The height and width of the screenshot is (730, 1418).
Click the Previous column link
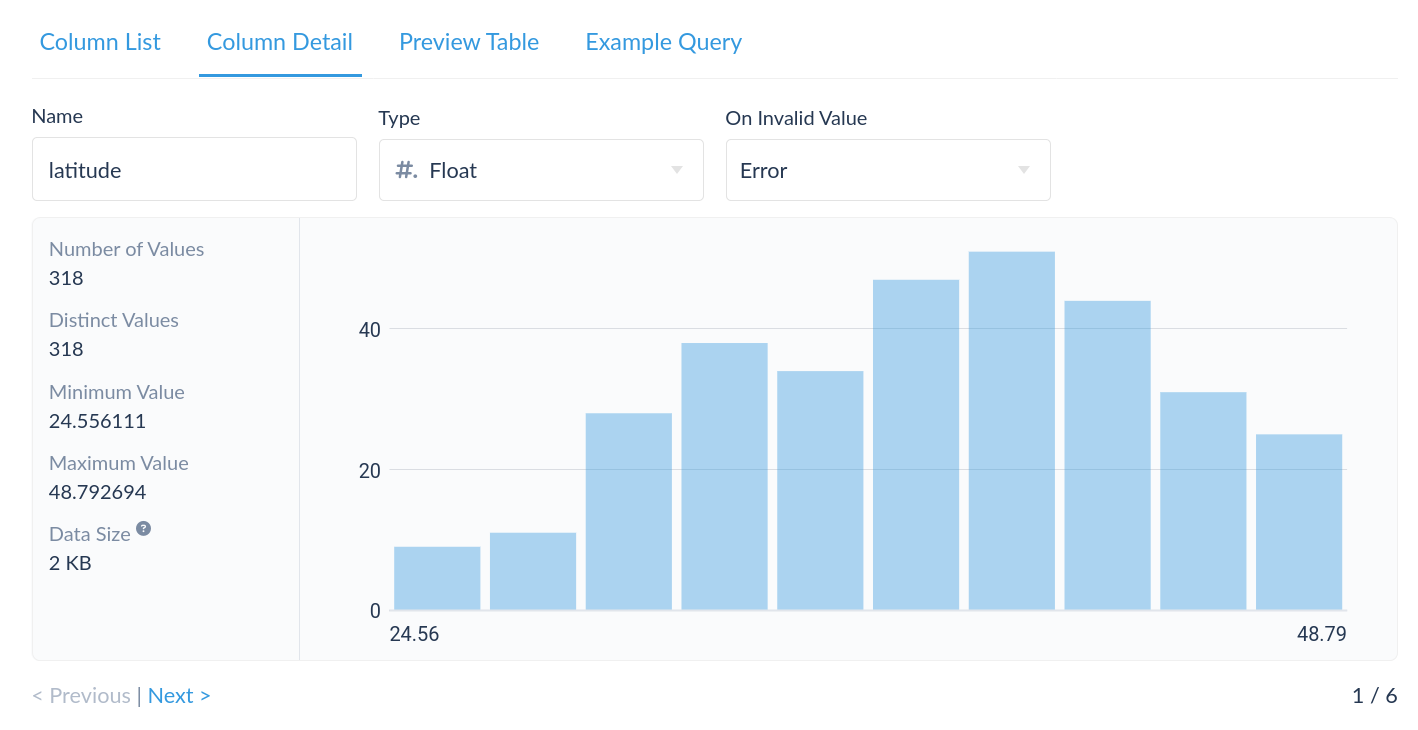(x=81, y=696)
